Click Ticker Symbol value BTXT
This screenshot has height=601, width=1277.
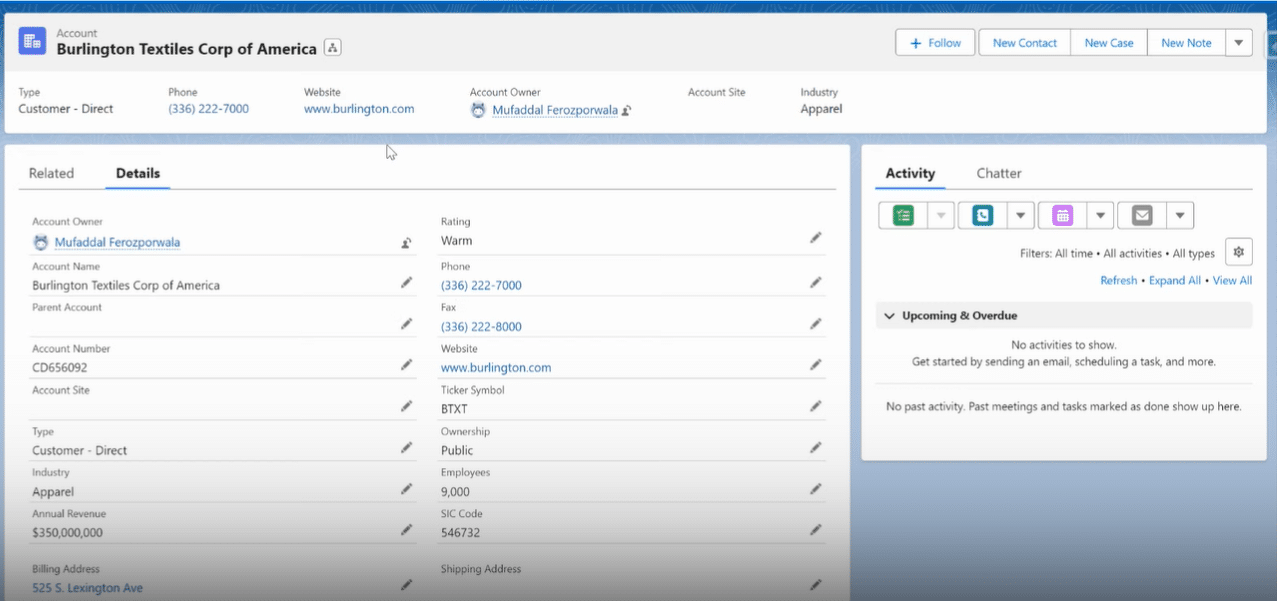click(454, 409)
